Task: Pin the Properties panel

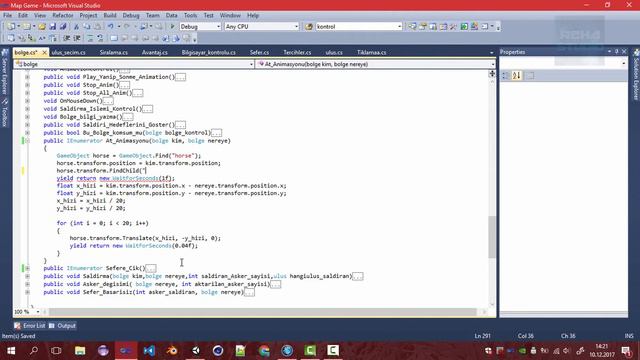Action: click(x=616, y=51)
